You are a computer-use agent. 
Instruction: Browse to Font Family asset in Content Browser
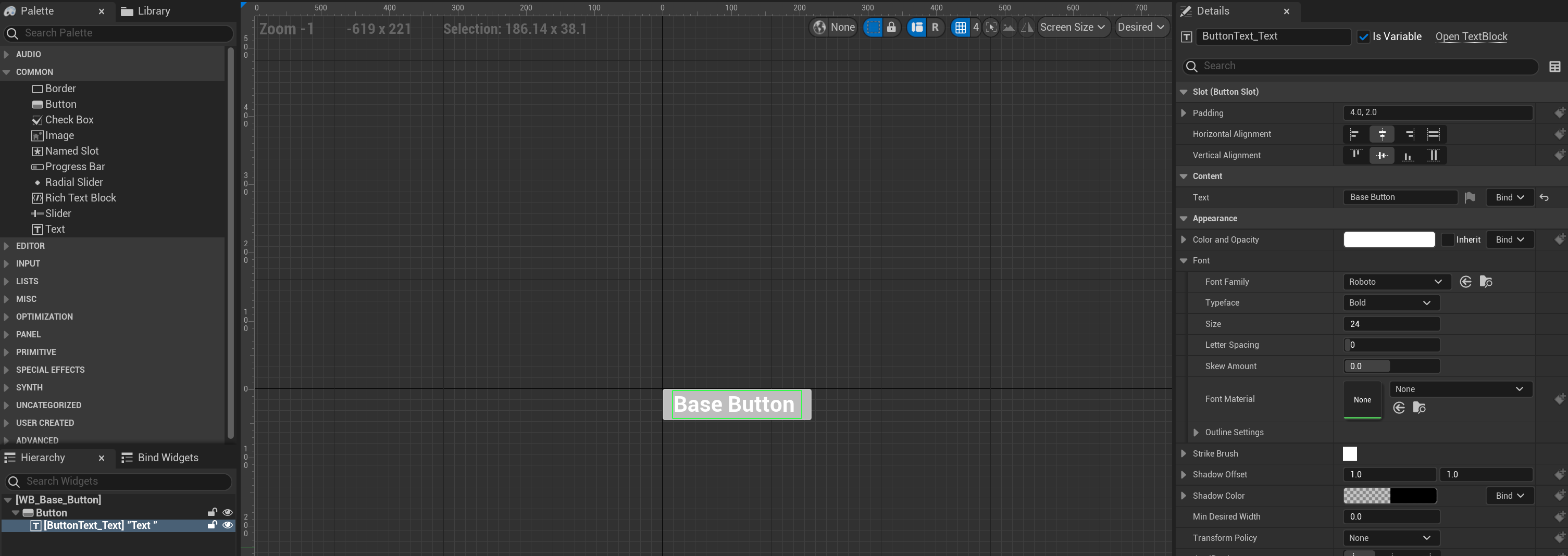tap(1486, 282)
